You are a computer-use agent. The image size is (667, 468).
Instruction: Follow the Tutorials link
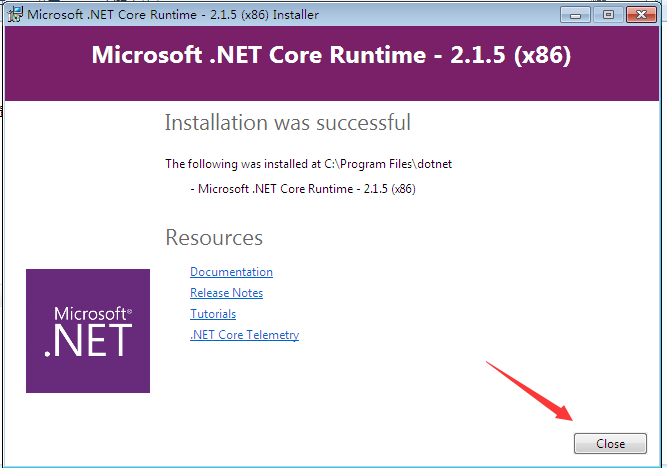[212, 314]
